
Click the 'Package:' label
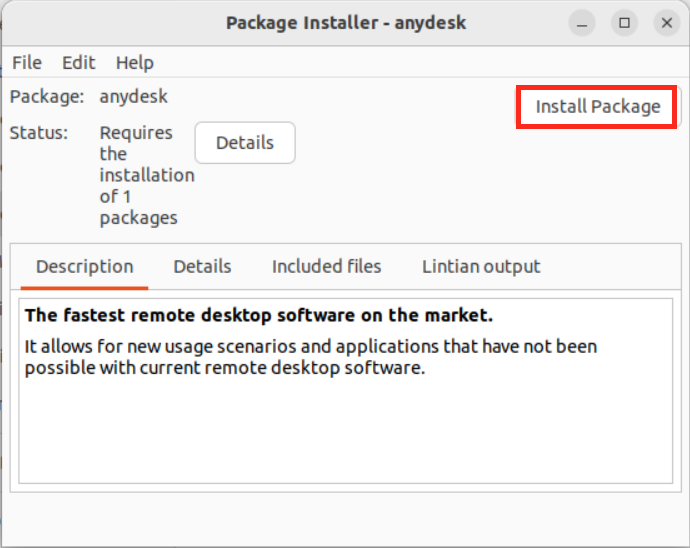[x=47, y=97]
